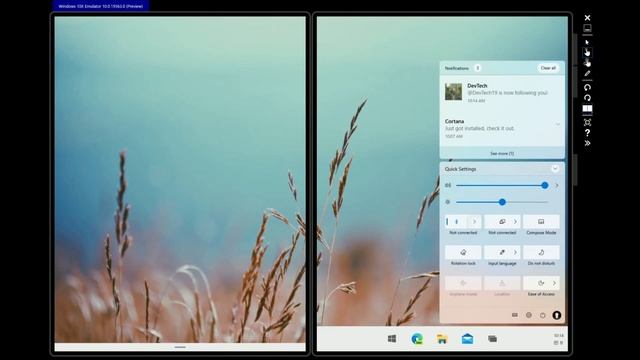The image size is (640, 360).
Task: Open the Cortana notification
Action: pos(502,128)
